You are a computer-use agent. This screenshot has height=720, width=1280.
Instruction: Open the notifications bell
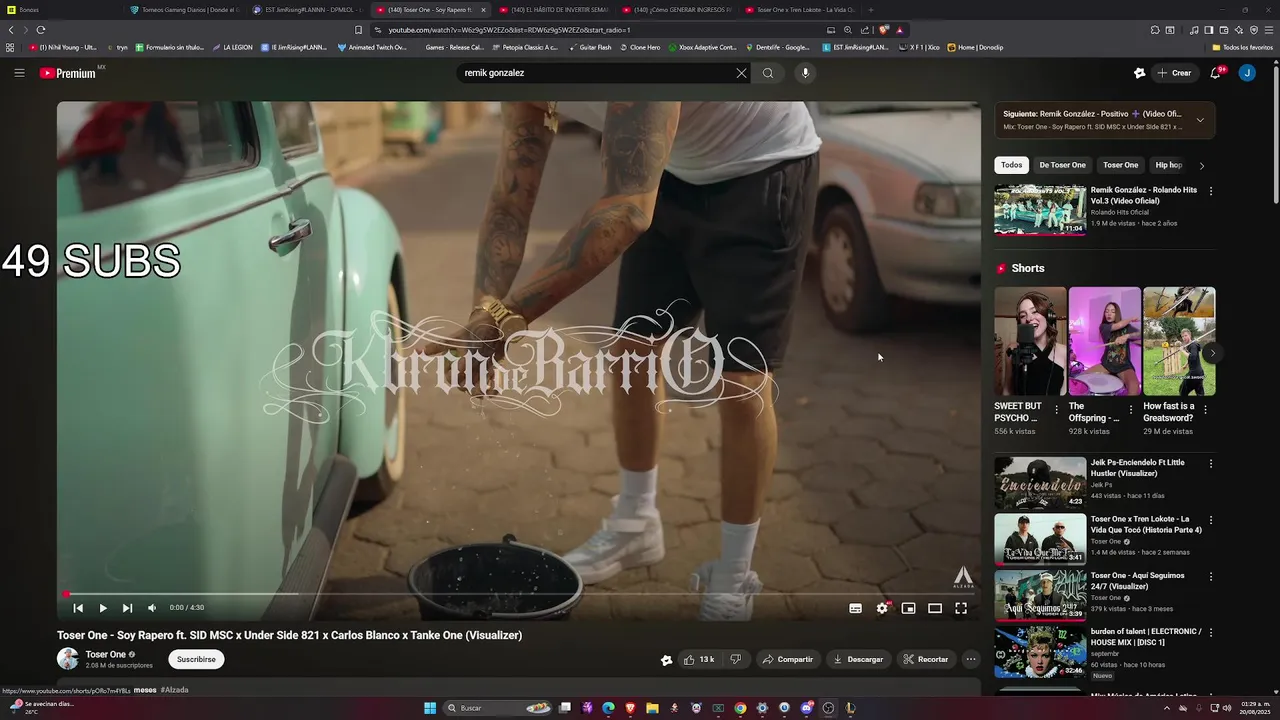[x=1216, y=73]
